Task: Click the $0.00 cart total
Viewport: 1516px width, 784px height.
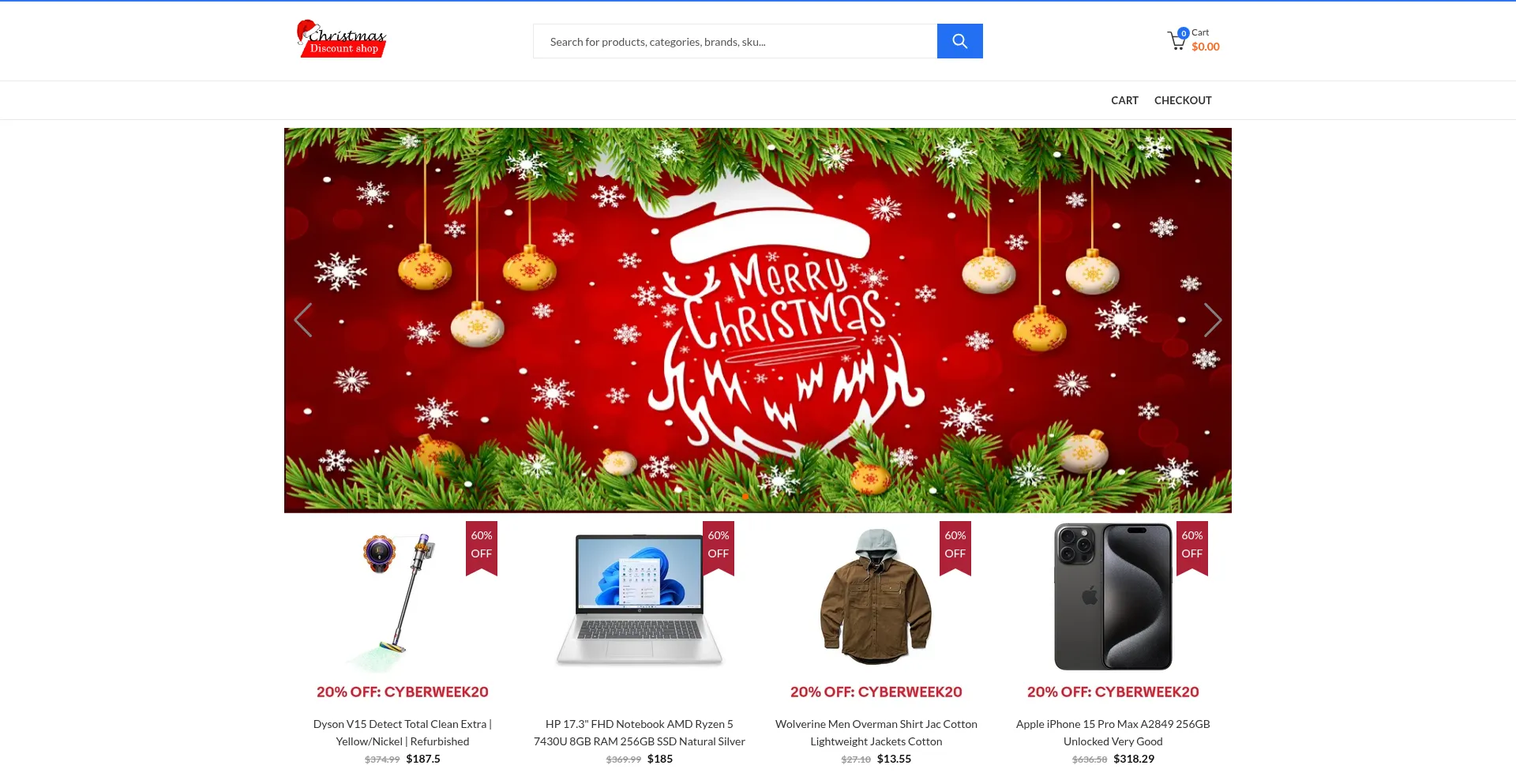Action: [1206, 47]
